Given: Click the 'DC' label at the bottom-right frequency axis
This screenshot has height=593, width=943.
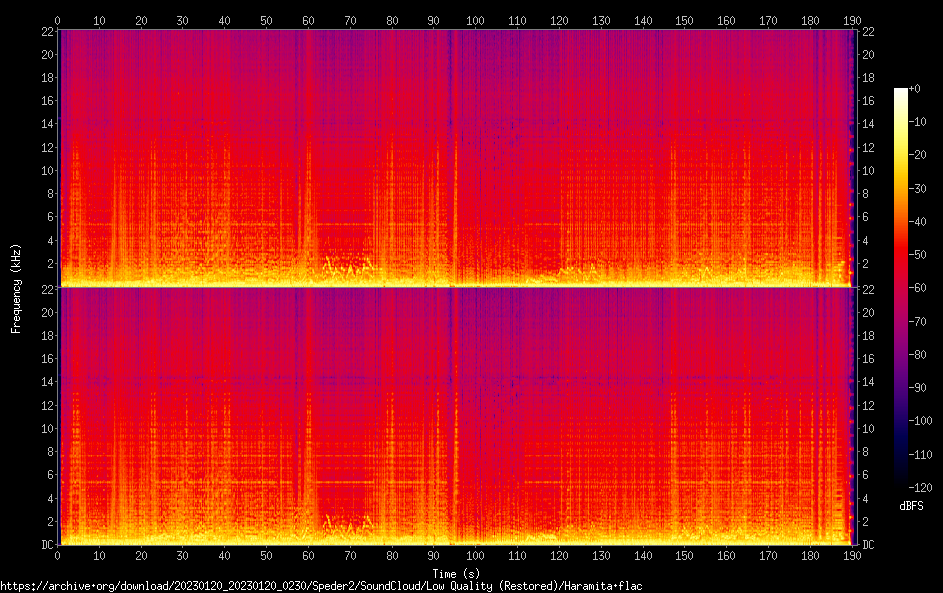Looking at the screenshot, I should coord(869,545).
